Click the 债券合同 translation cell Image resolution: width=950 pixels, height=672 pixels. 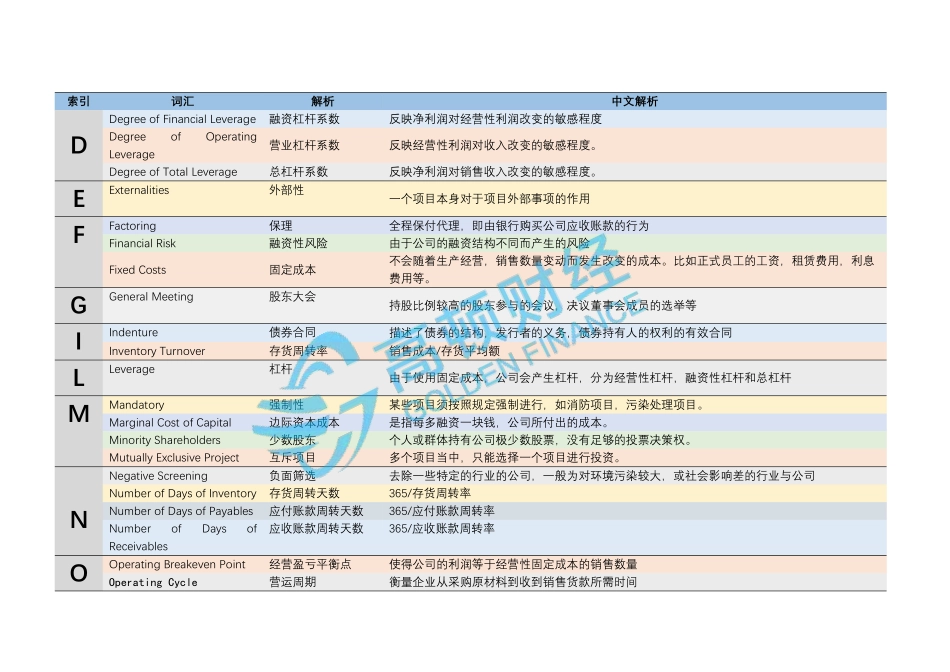click(x=293, y=333)
